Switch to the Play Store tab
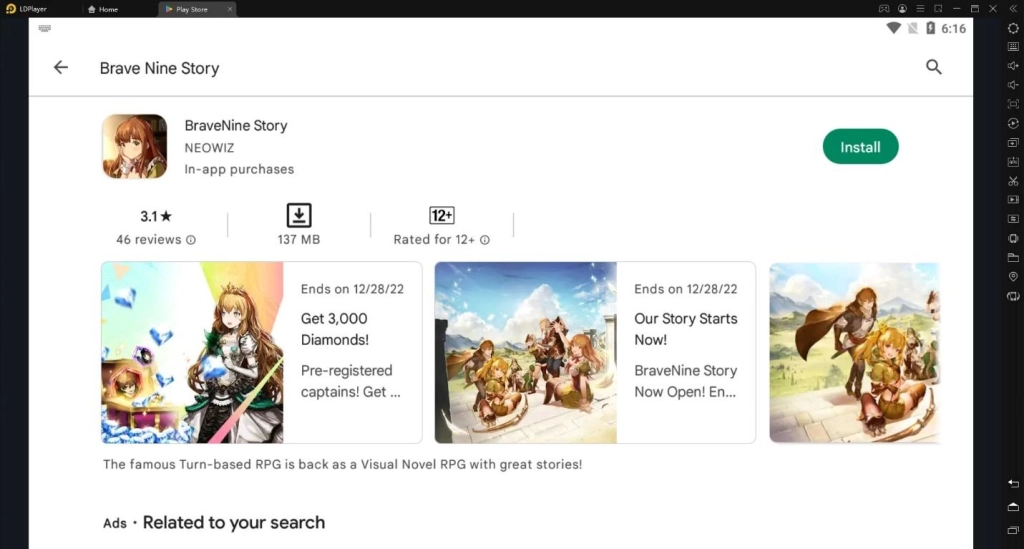 coord(191,9)
